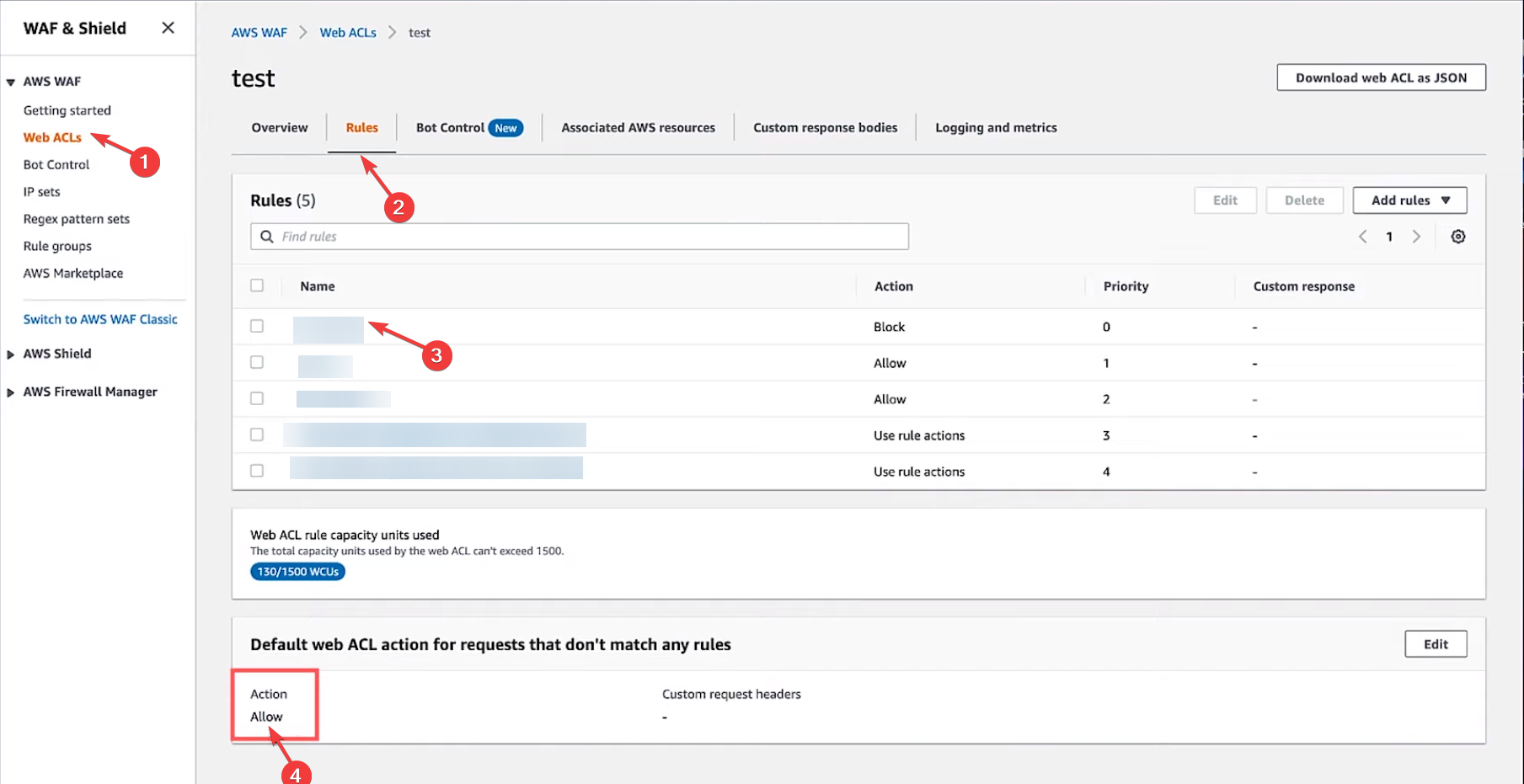The width and height of the screenshot is (1524, 784).
Task: Go to Web ACLs breadcrumb link
Action: point(348,33)
